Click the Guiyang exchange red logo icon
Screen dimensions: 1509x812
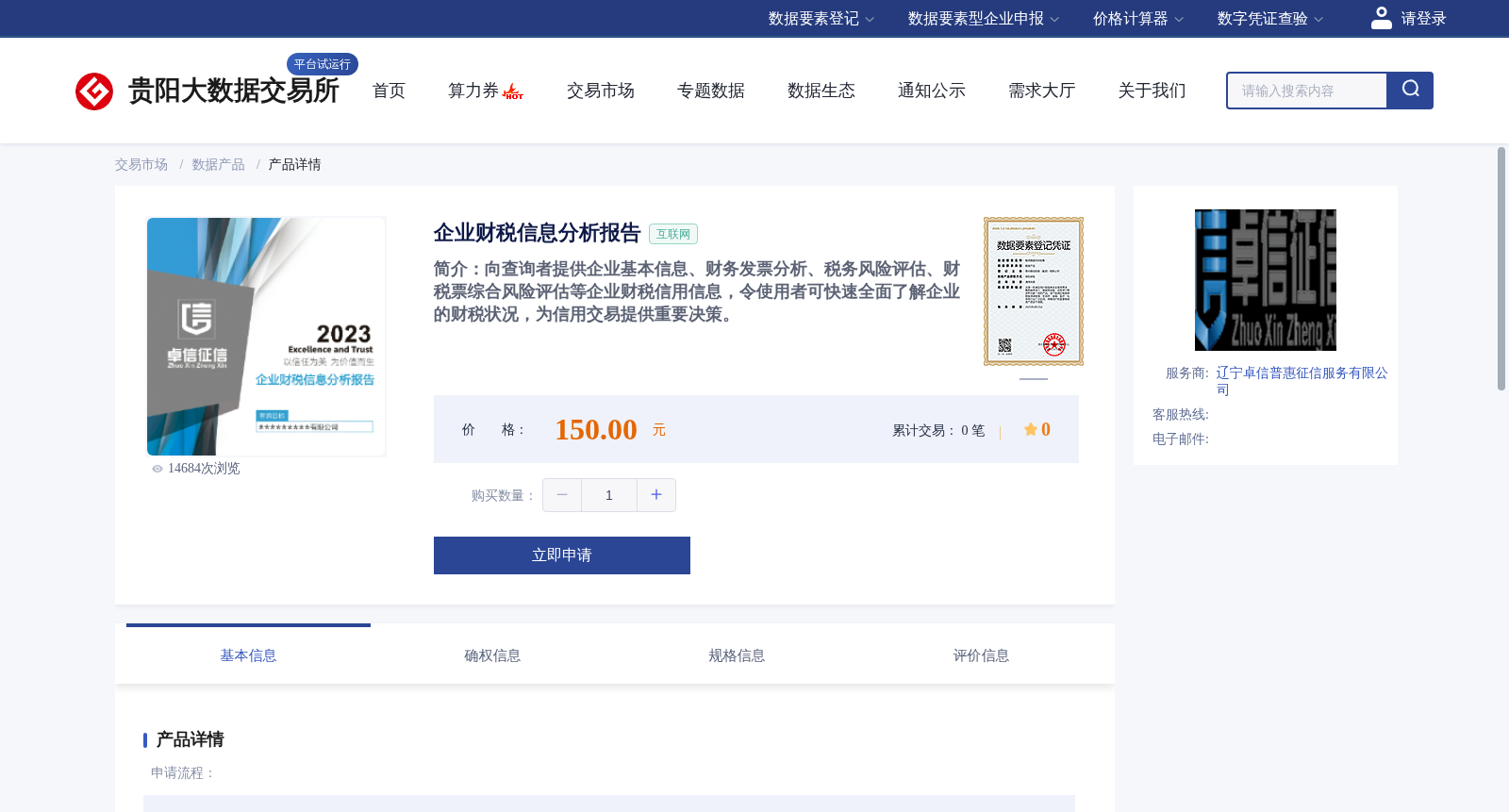(x=94, y=91)
